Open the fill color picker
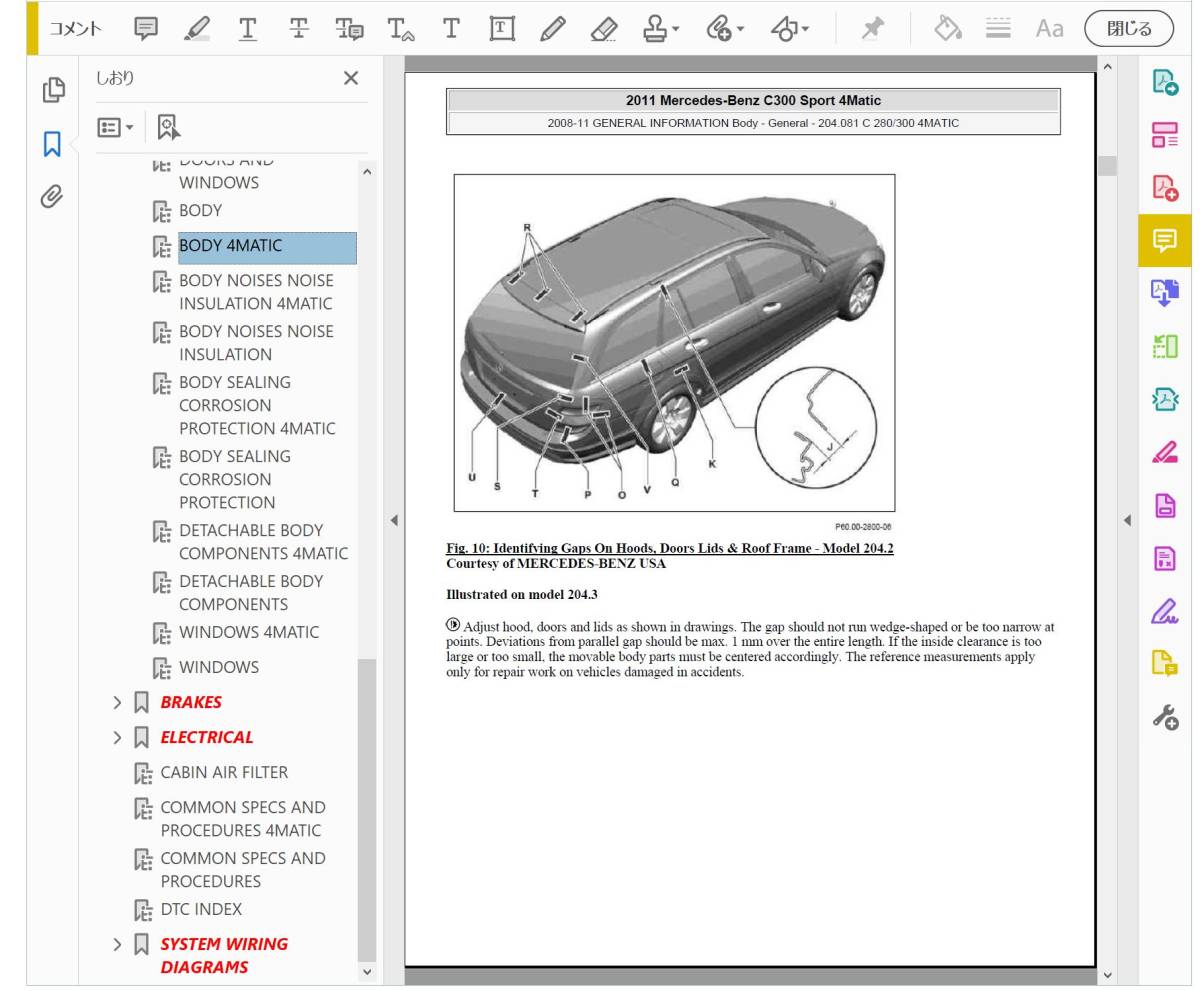This screenshot has width=1200, height=991. point(947,29)
